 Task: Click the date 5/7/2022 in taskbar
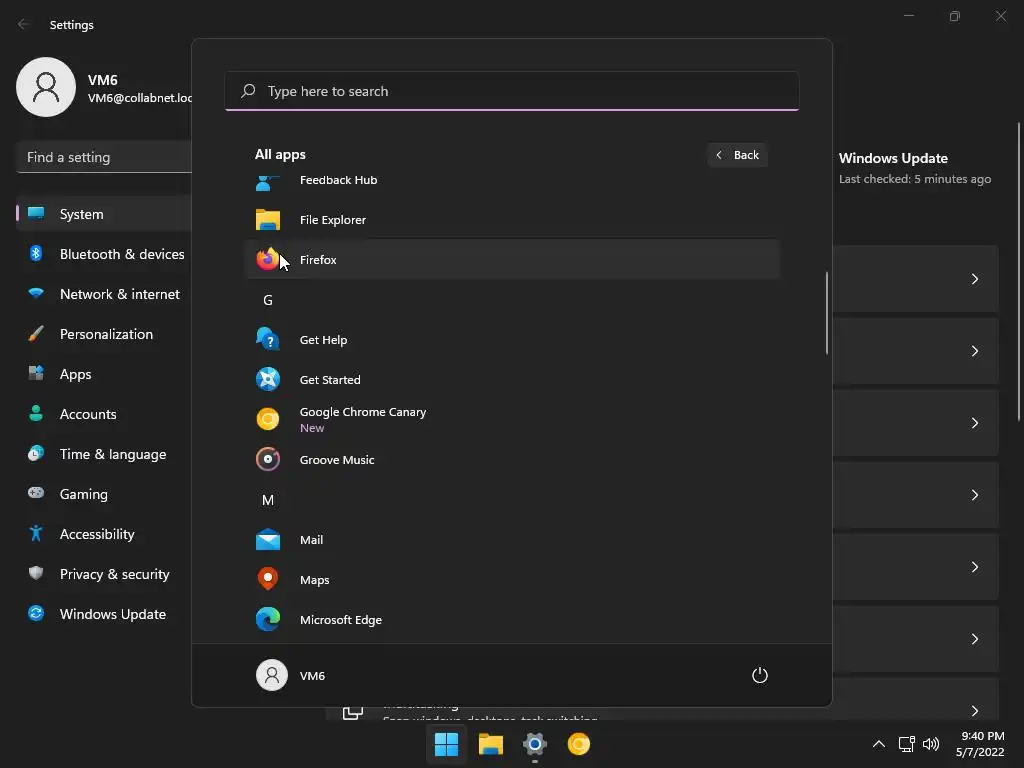pyautogui.click(x=980, y=752)
